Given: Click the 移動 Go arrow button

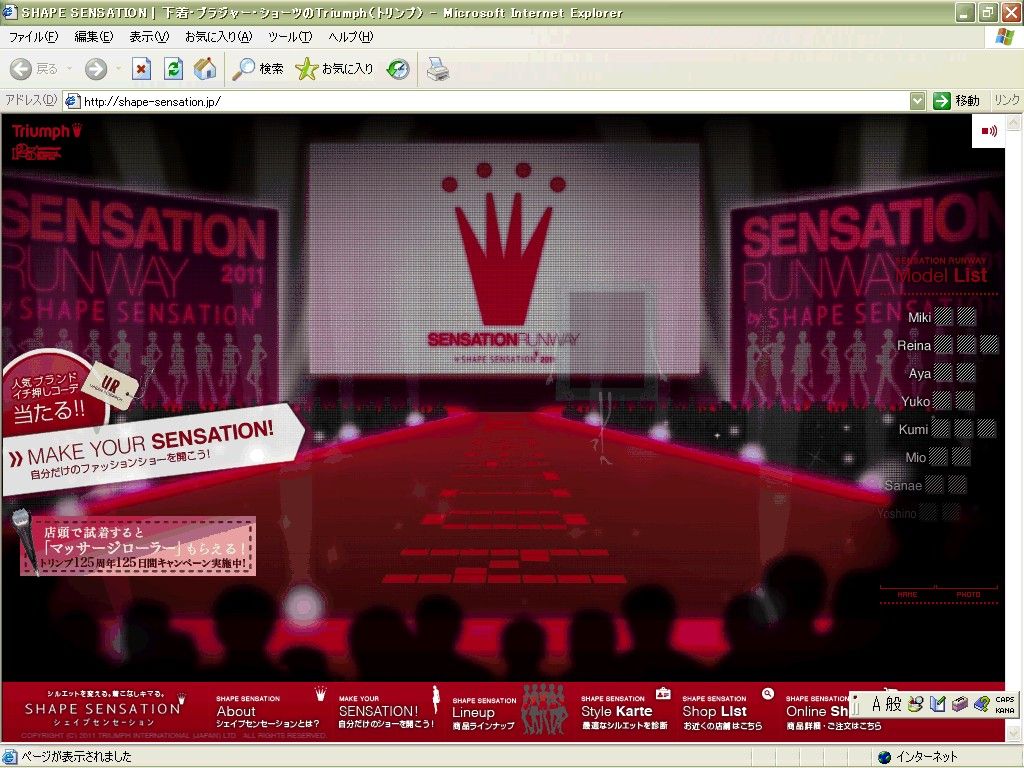Looking at the screenshot, I should click(956, 101).
